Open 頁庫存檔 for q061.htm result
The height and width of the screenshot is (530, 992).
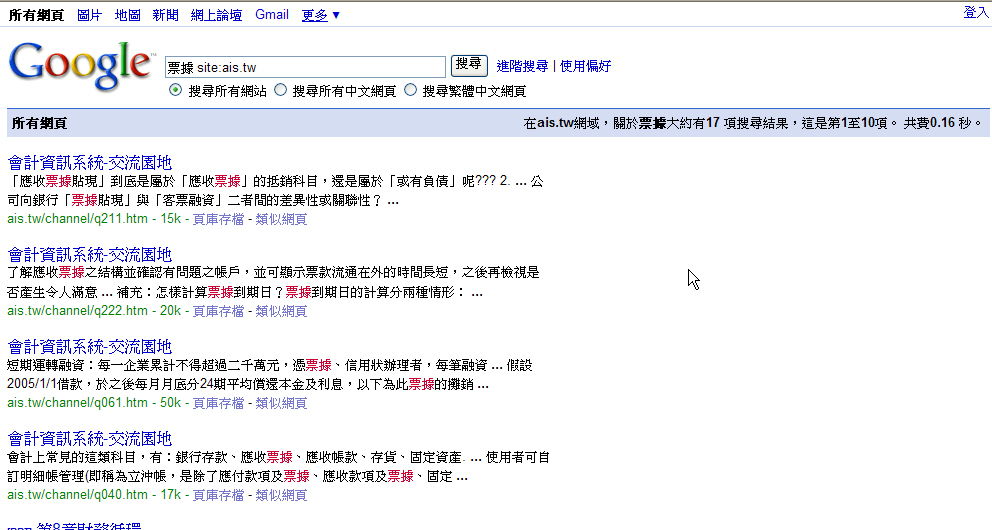click(218, 403)
